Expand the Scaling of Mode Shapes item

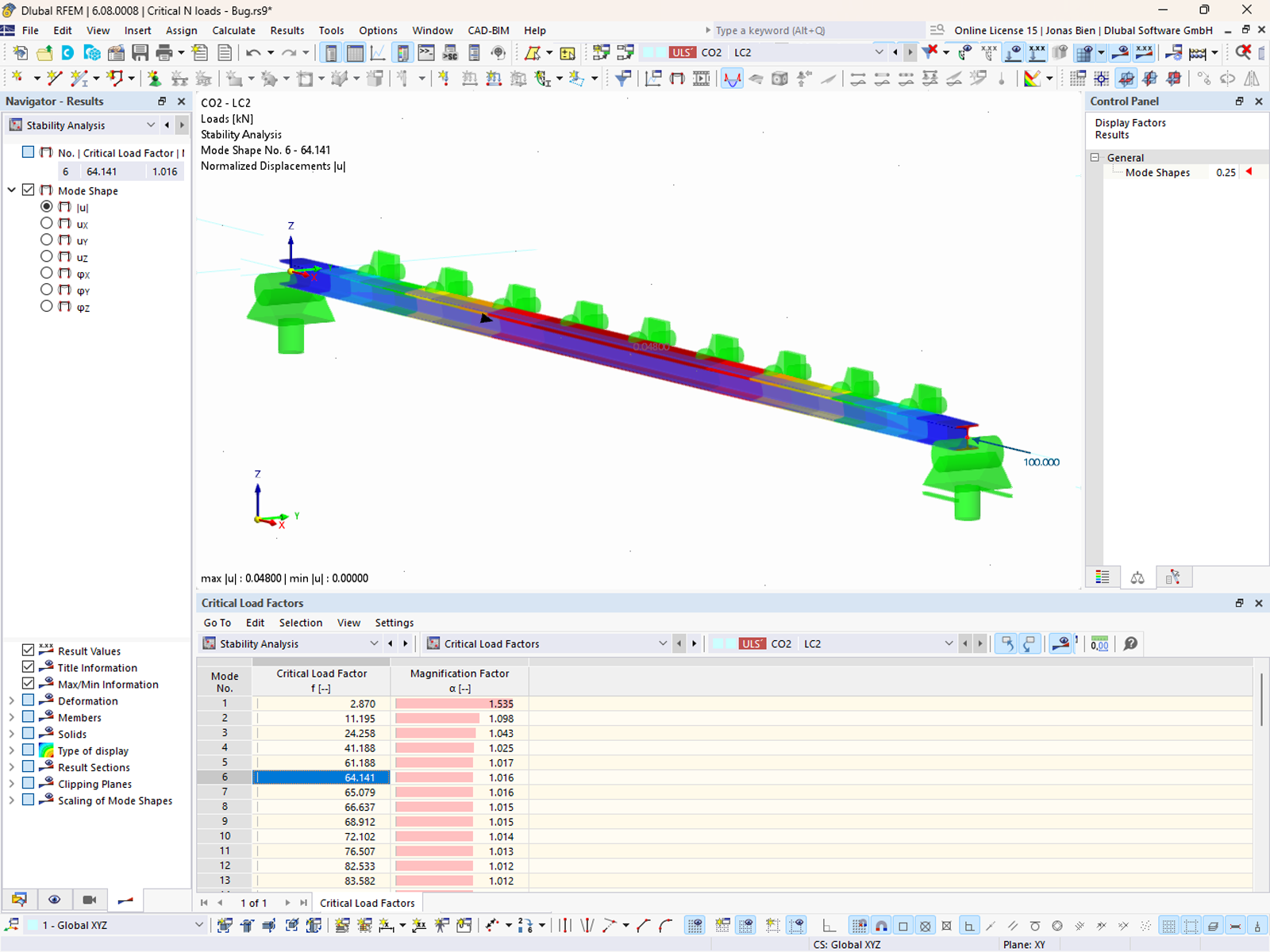tap(12, 800)
